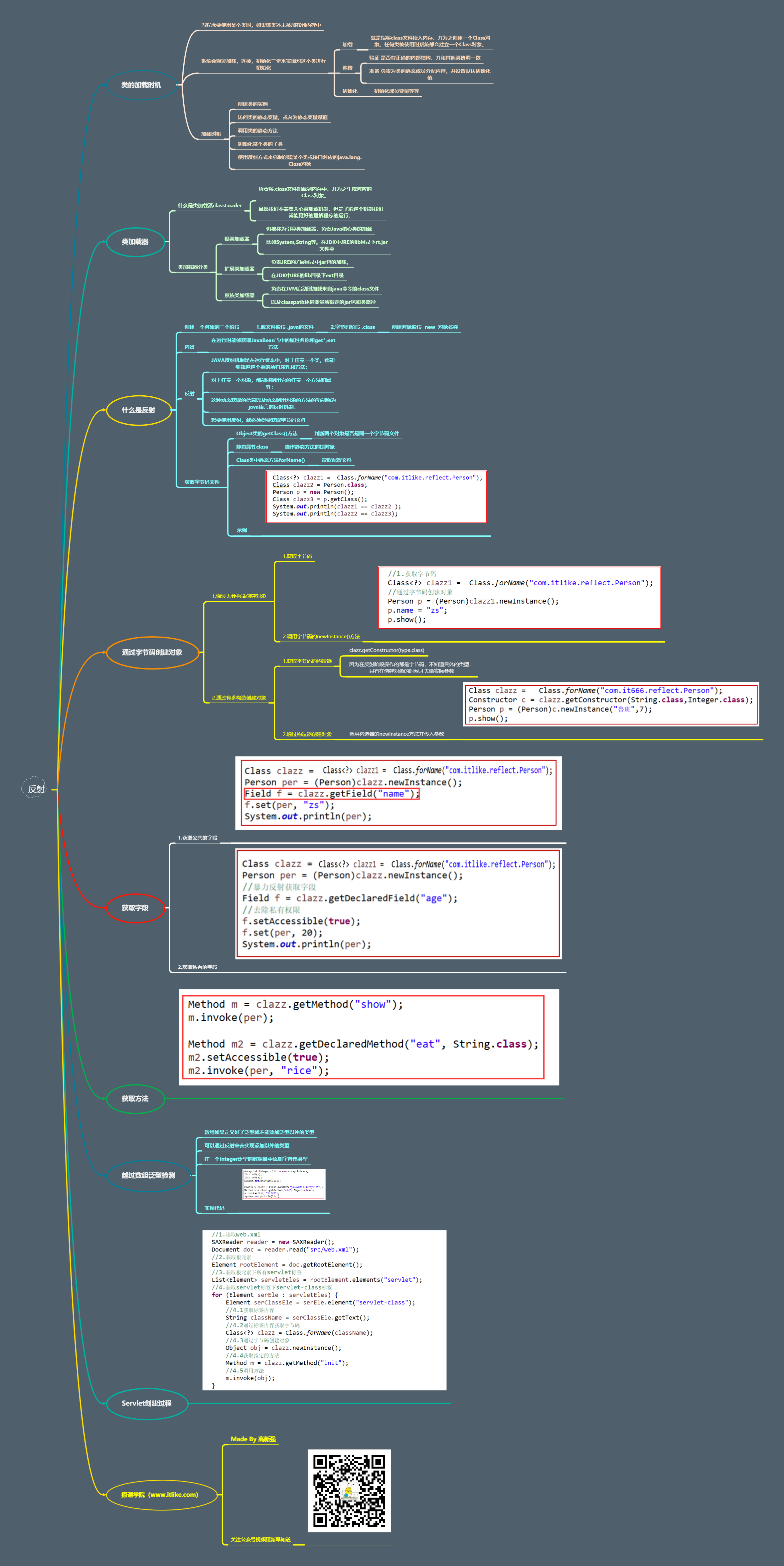Click the '判断两个对象是否是同一个字节码文件' node
Screen dimensions: 784x1566
[356, 434]
